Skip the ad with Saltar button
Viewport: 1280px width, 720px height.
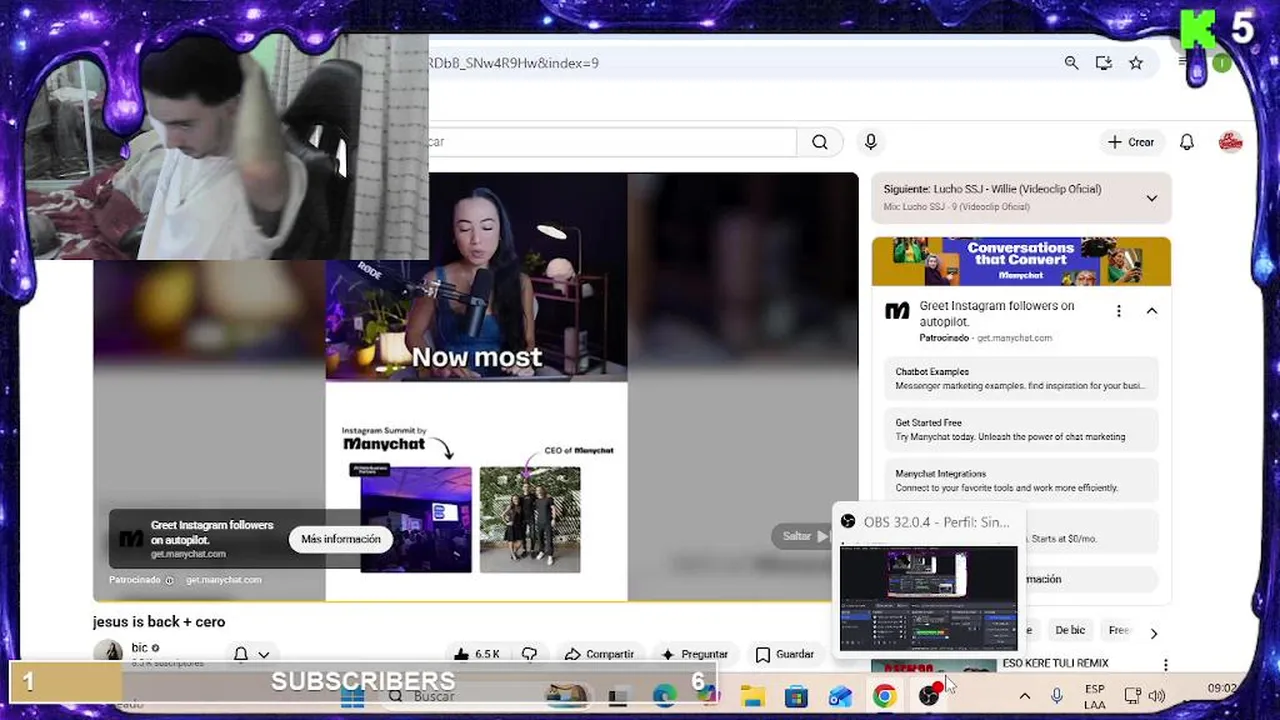[x=801, y=536]
